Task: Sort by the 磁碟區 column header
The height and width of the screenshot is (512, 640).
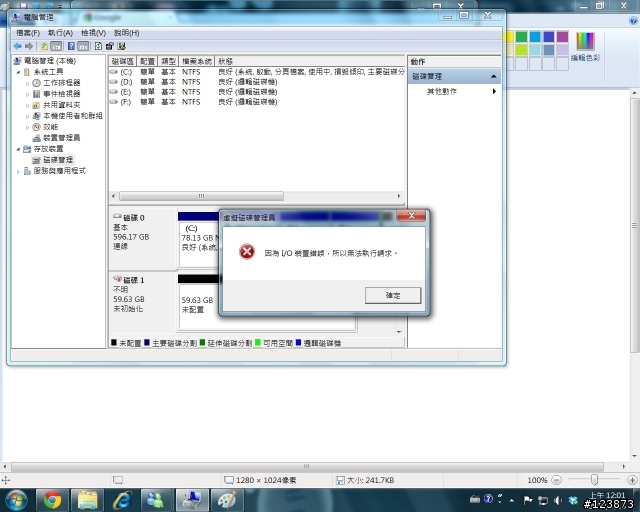Action: coord(122,61)
